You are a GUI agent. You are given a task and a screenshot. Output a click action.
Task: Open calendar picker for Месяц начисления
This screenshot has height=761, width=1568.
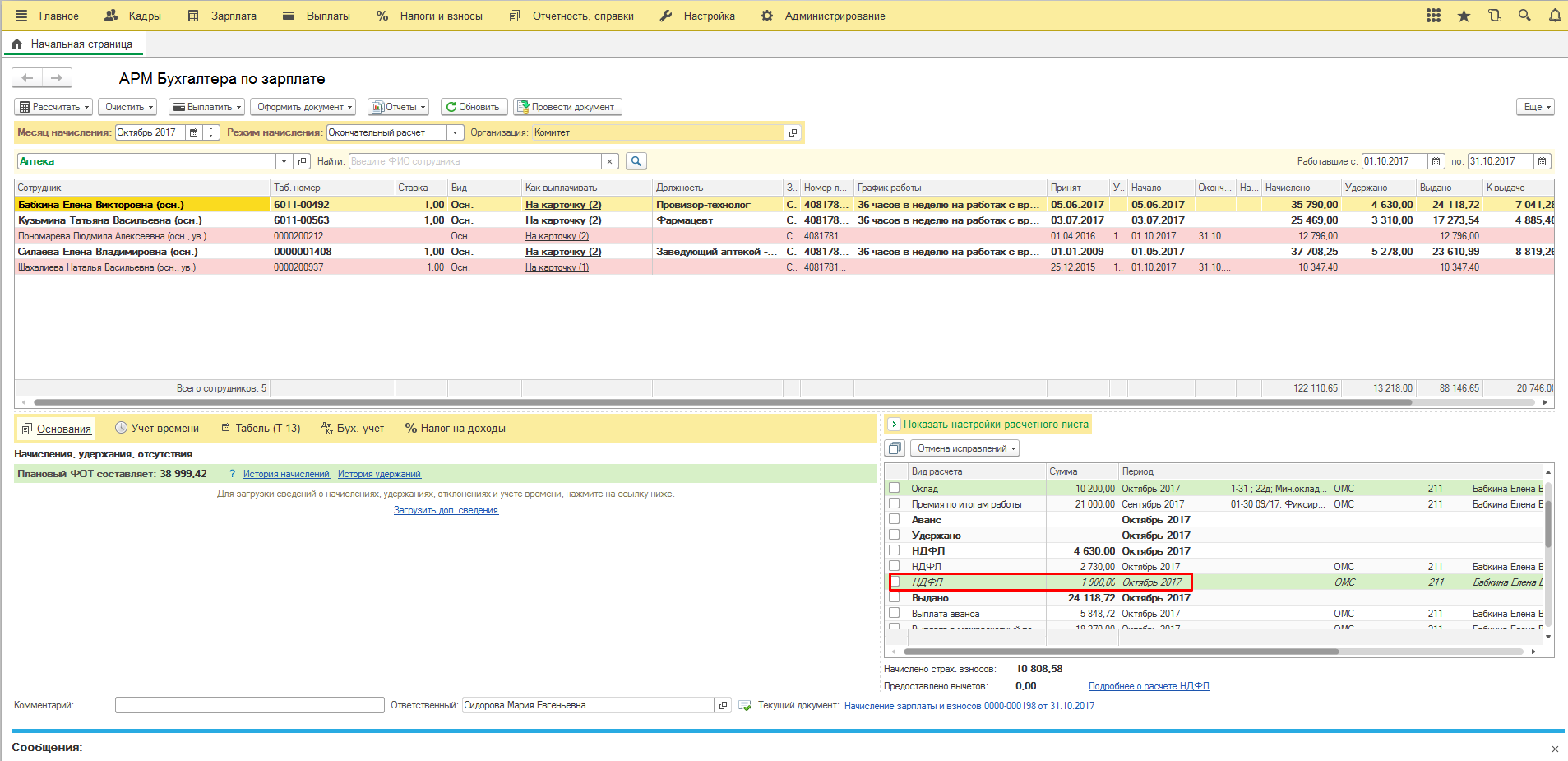(193, 132)
